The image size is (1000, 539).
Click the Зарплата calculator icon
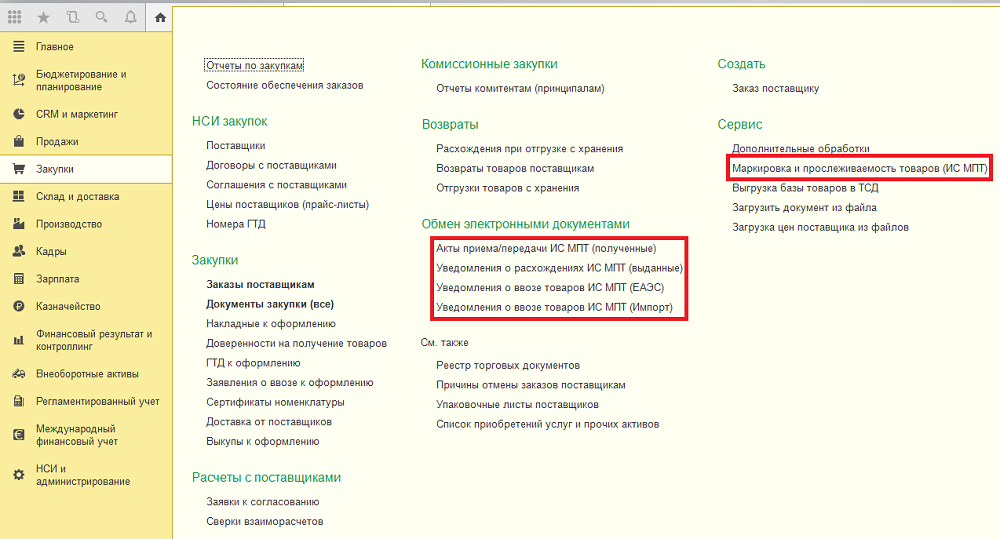[18, 279]
